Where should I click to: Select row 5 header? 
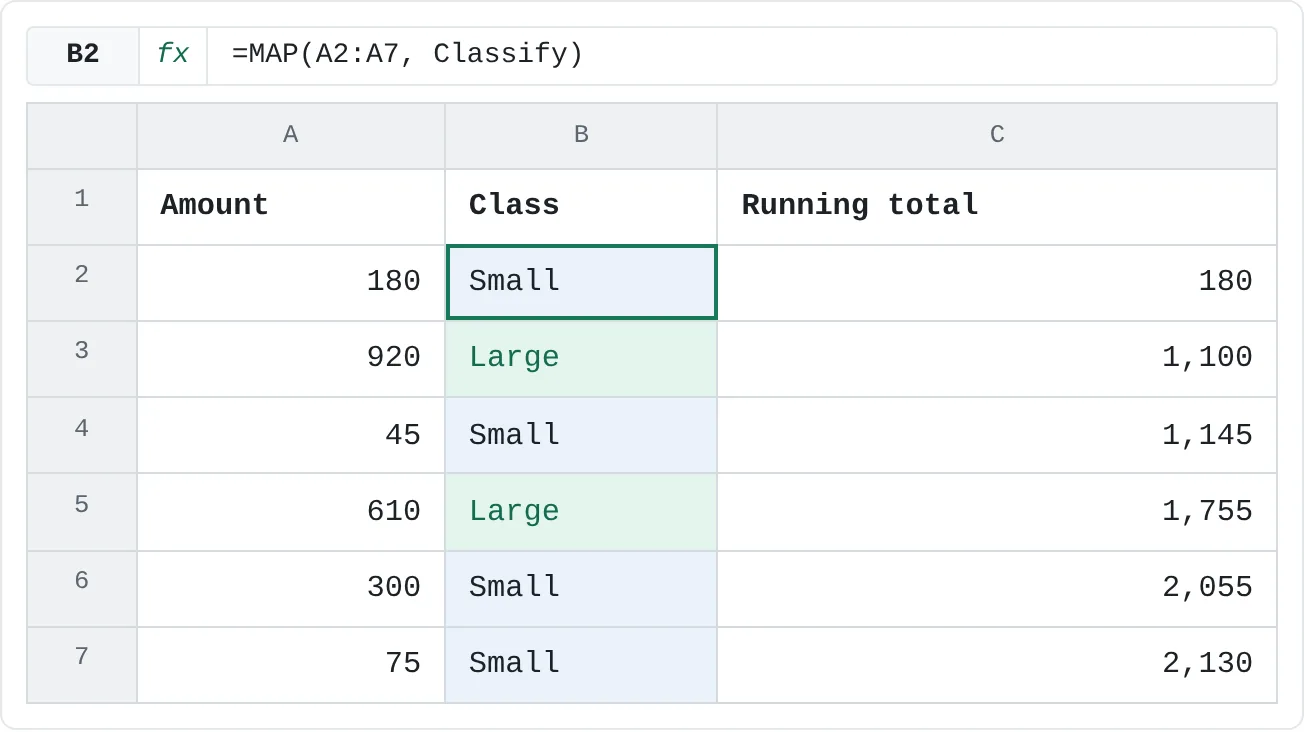coord(82,511)
